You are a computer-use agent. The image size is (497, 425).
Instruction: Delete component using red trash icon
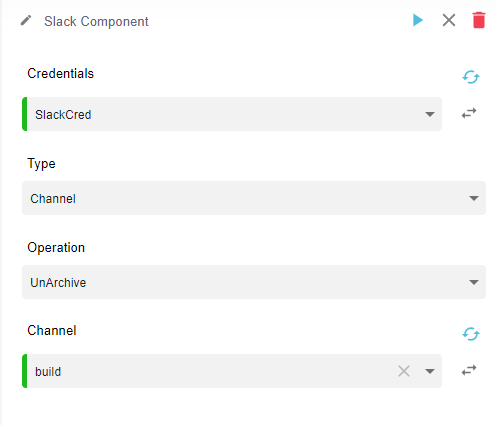479,20
